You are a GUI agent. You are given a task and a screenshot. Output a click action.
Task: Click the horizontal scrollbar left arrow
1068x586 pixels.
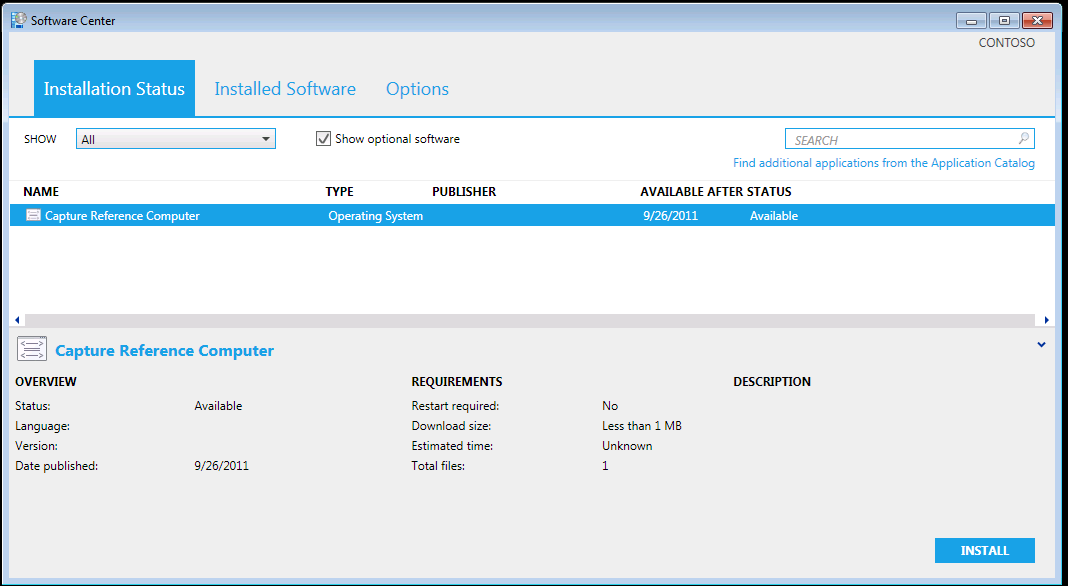17,320
